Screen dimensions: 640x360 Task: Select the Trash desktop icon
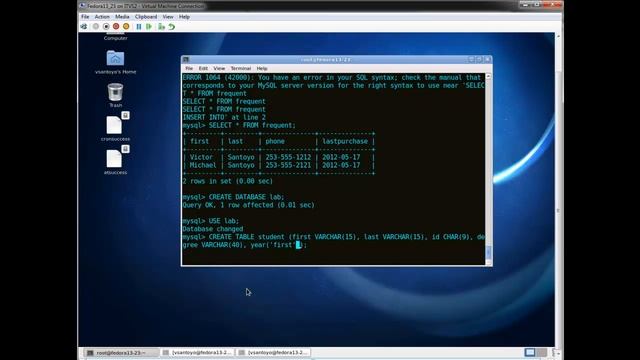click(x=116, y=92)
